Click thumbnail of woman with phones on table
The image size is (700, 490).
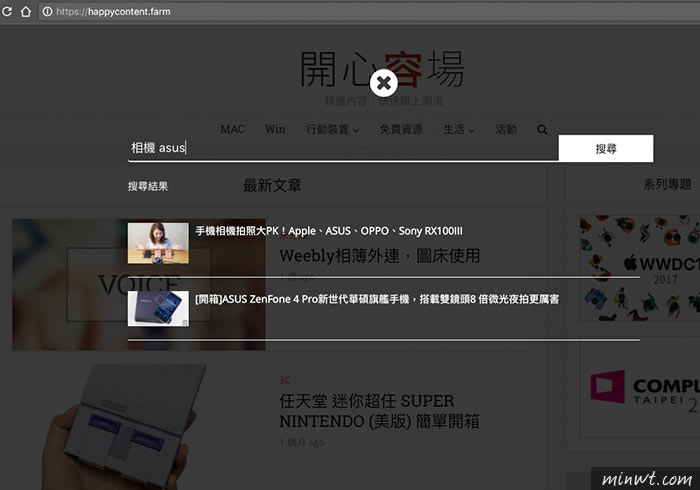point(158,243)
